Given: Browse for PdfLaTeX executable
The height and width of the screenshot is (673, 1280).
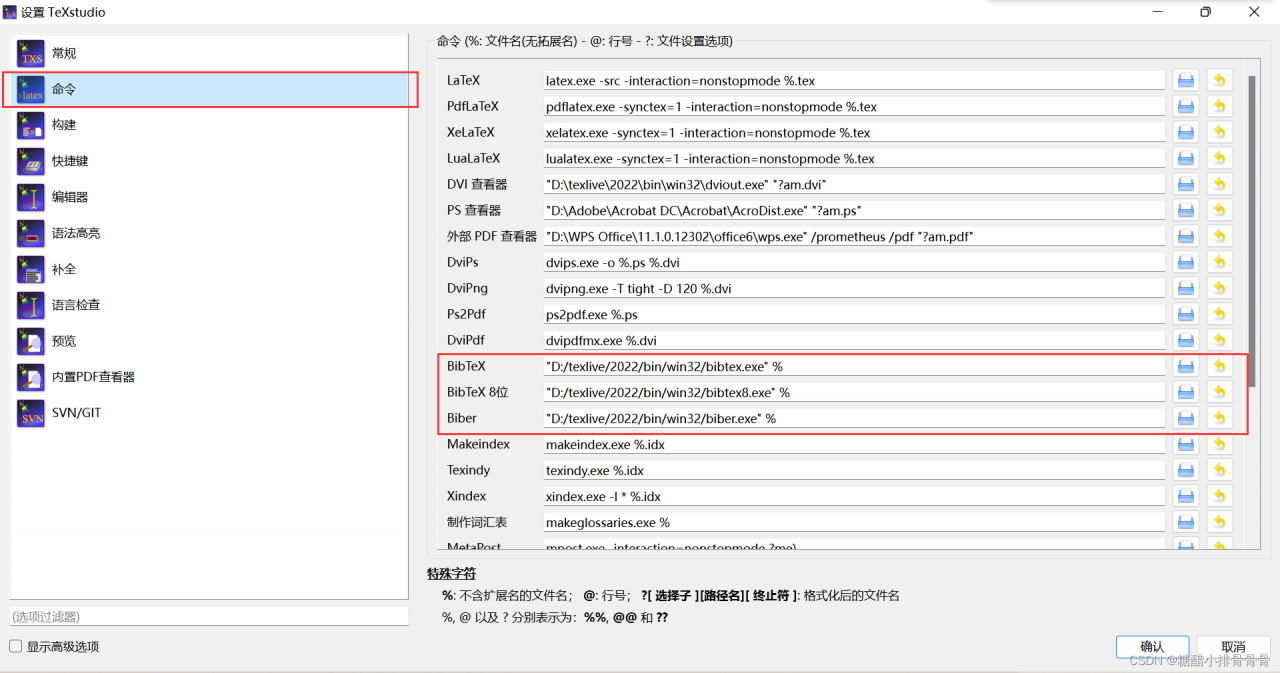Looking at the screenshot, I should [1186, 106].
